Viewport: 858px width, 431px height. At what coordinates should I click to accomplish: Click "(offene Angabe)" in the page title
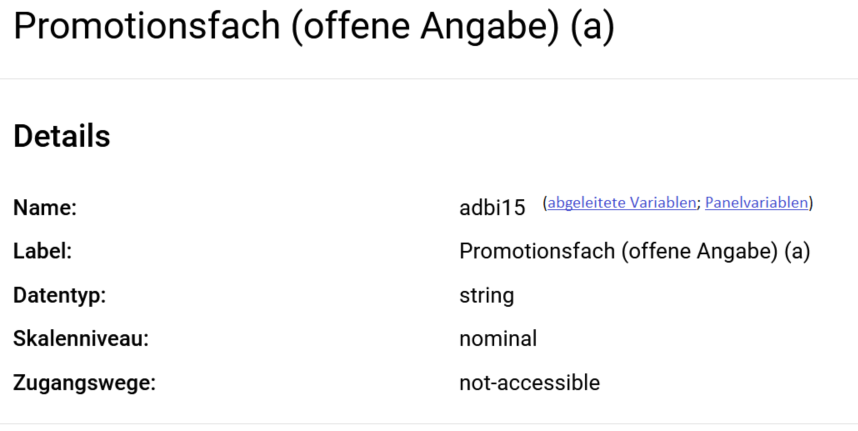425,26
